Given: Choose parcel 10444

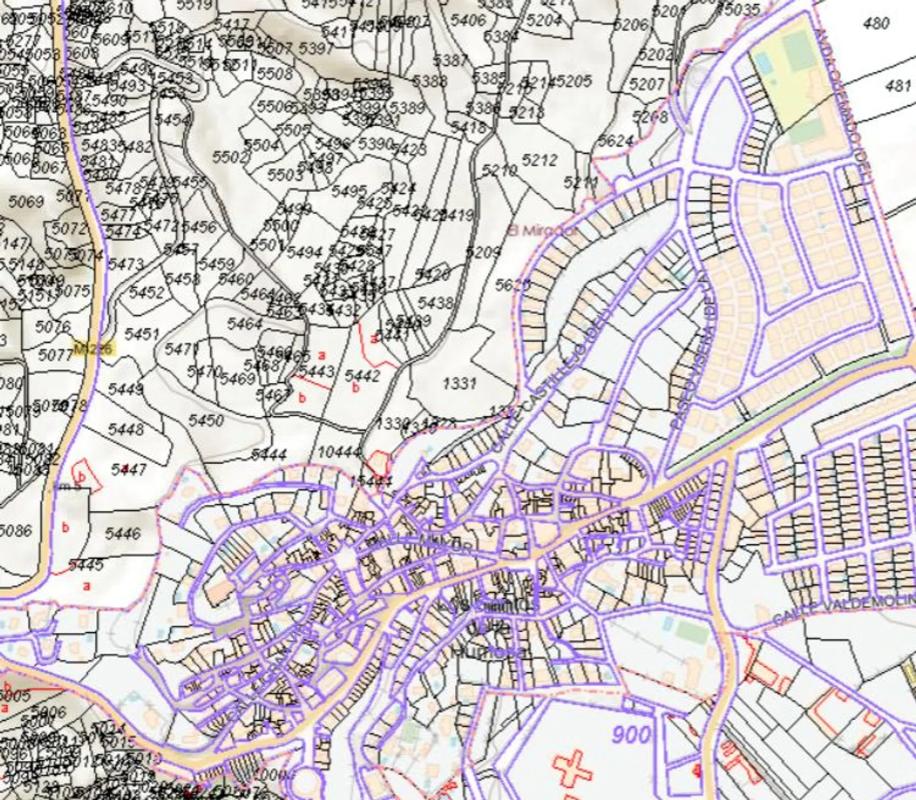Looking at the screenshot, I should 338,454.
